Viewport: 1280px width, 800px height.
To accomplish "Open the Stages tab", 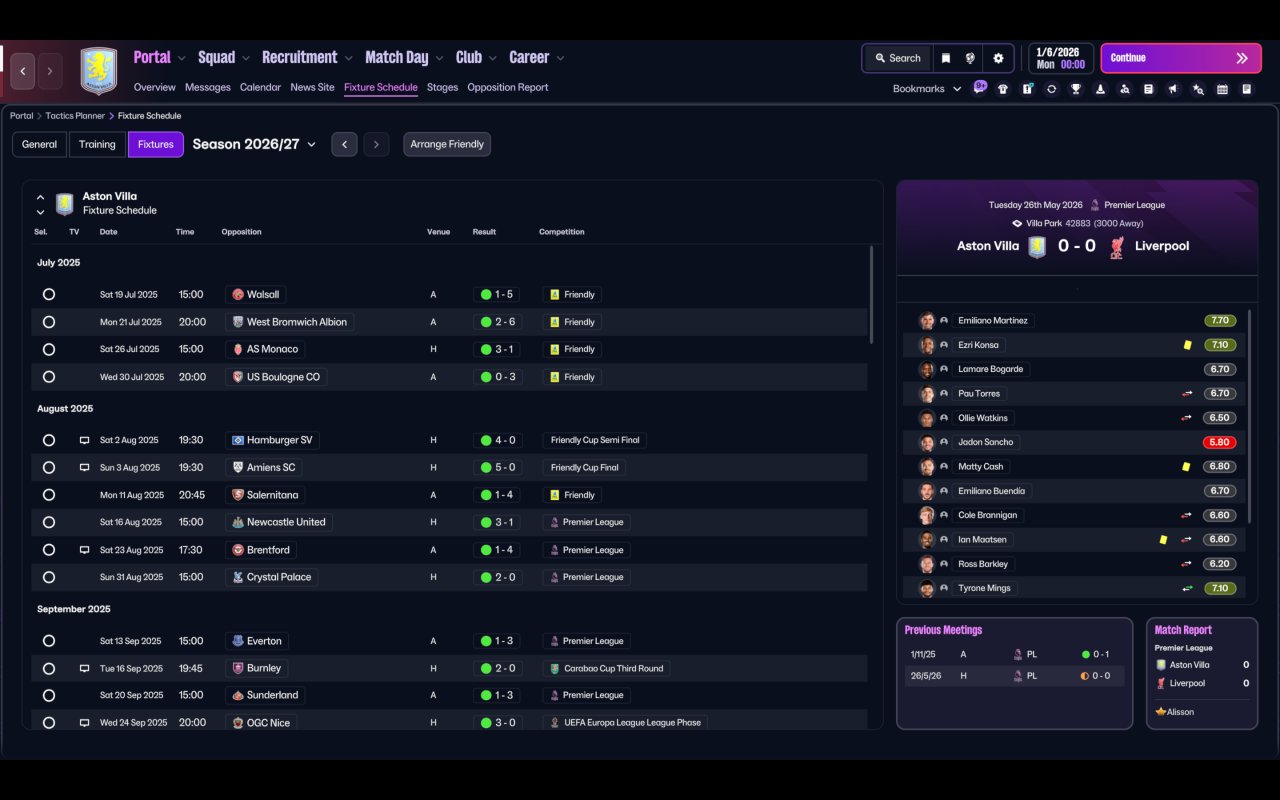I will point(442,87).
